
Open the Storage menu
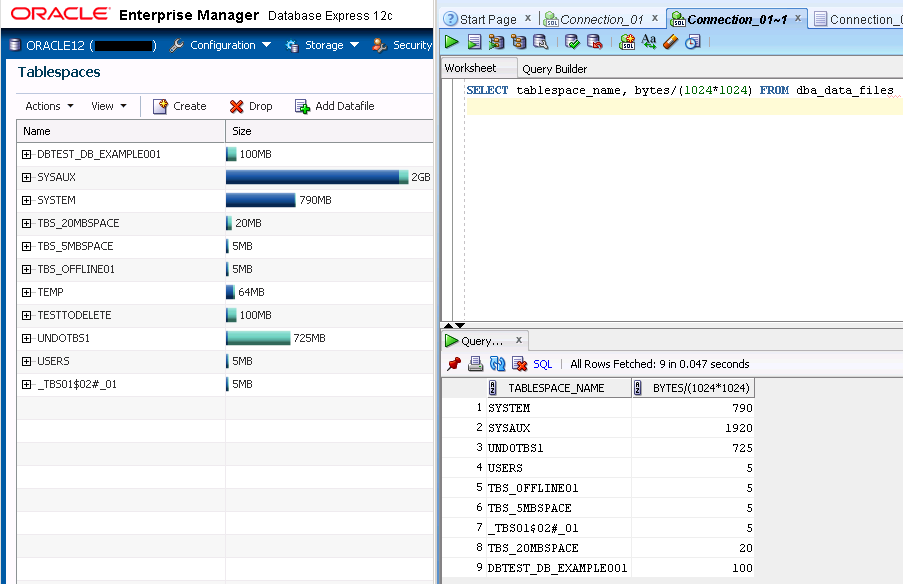(x=322, y=45)
